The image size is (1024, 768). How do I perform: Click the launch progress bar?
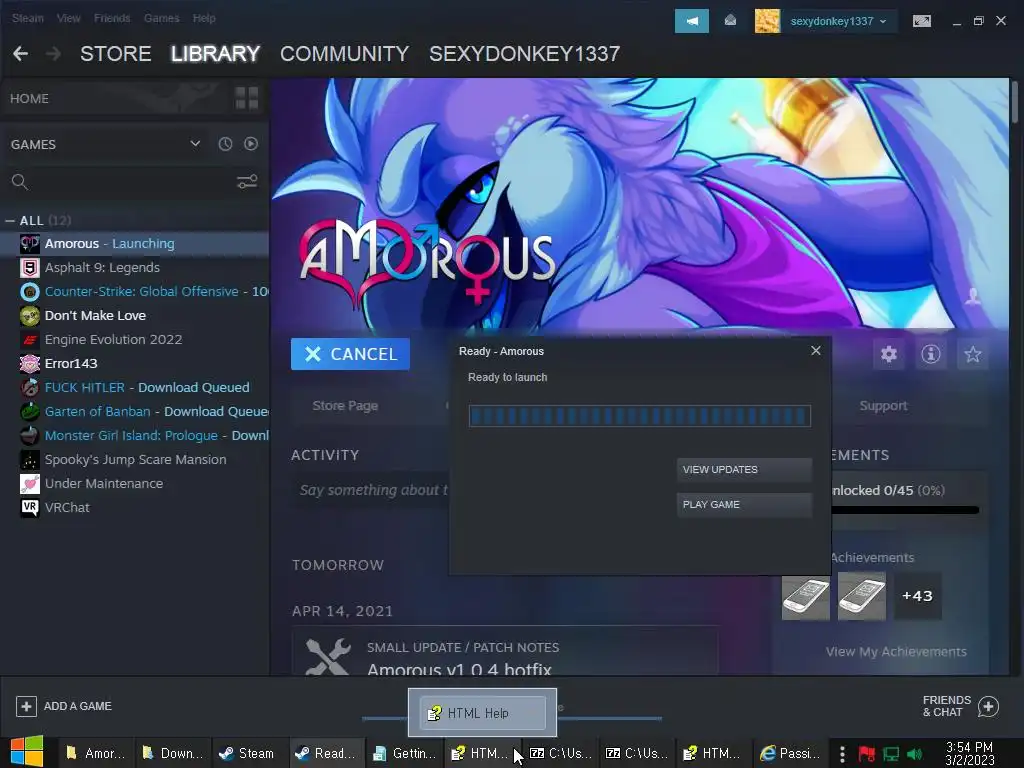click(x=639, y=416)
